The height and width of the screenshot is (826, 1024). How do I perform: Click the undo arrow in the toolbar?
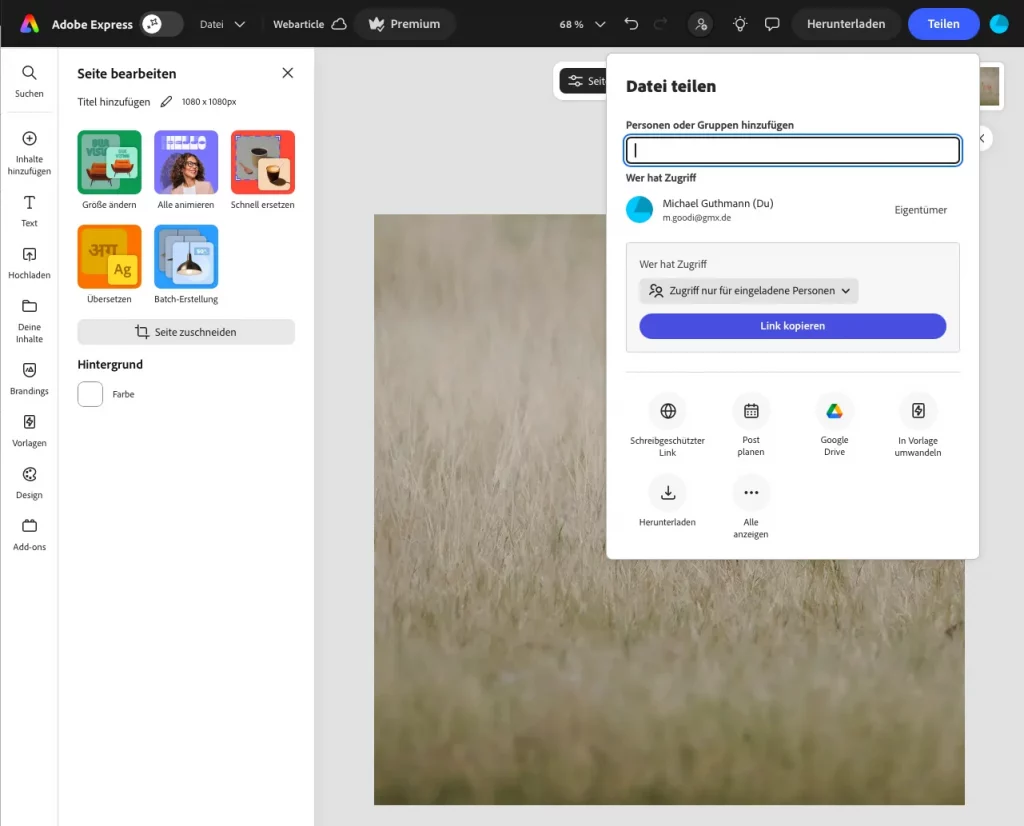631,23
